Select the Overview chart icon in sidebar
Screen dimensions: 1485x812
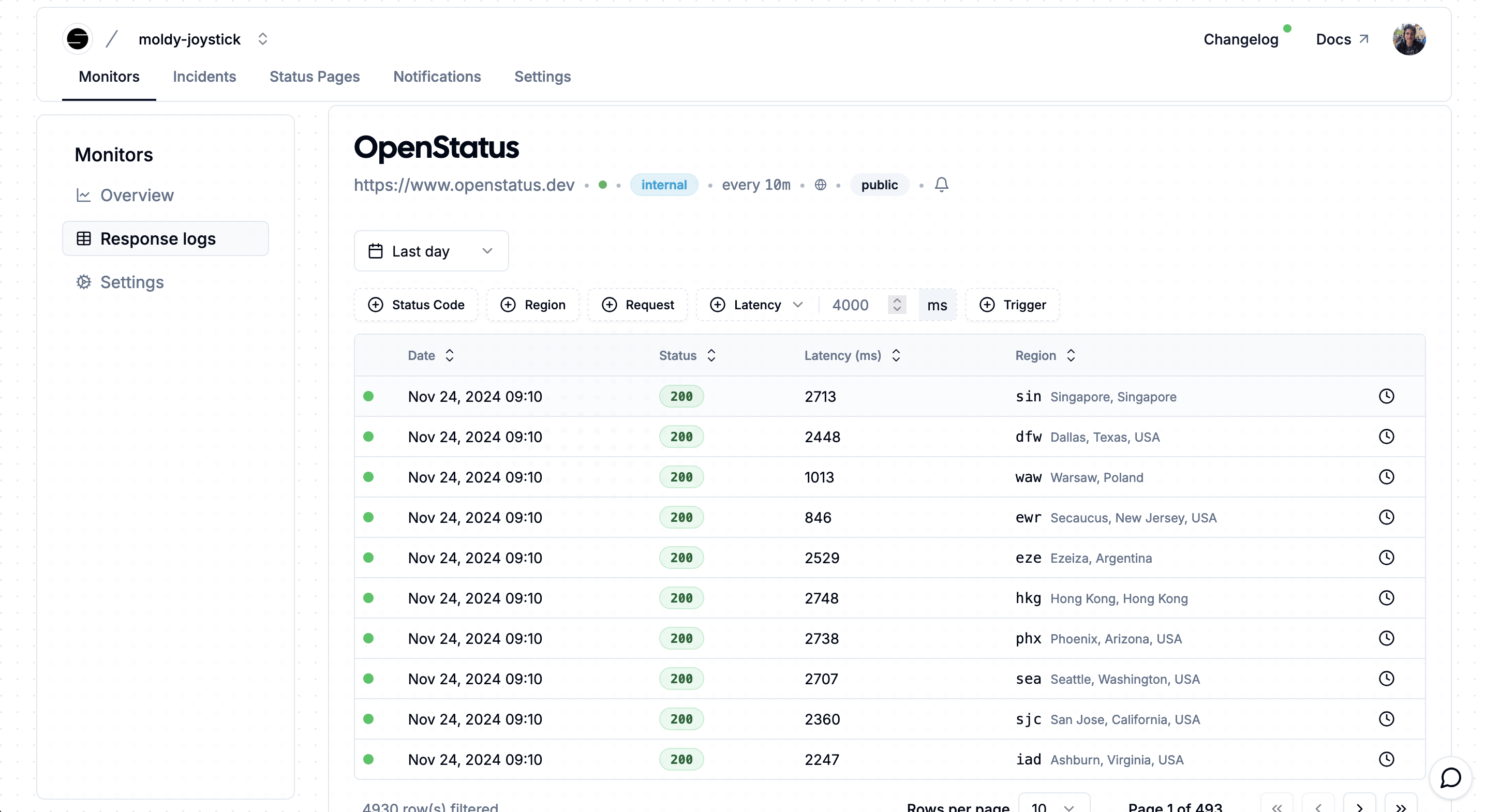point(84,195)
